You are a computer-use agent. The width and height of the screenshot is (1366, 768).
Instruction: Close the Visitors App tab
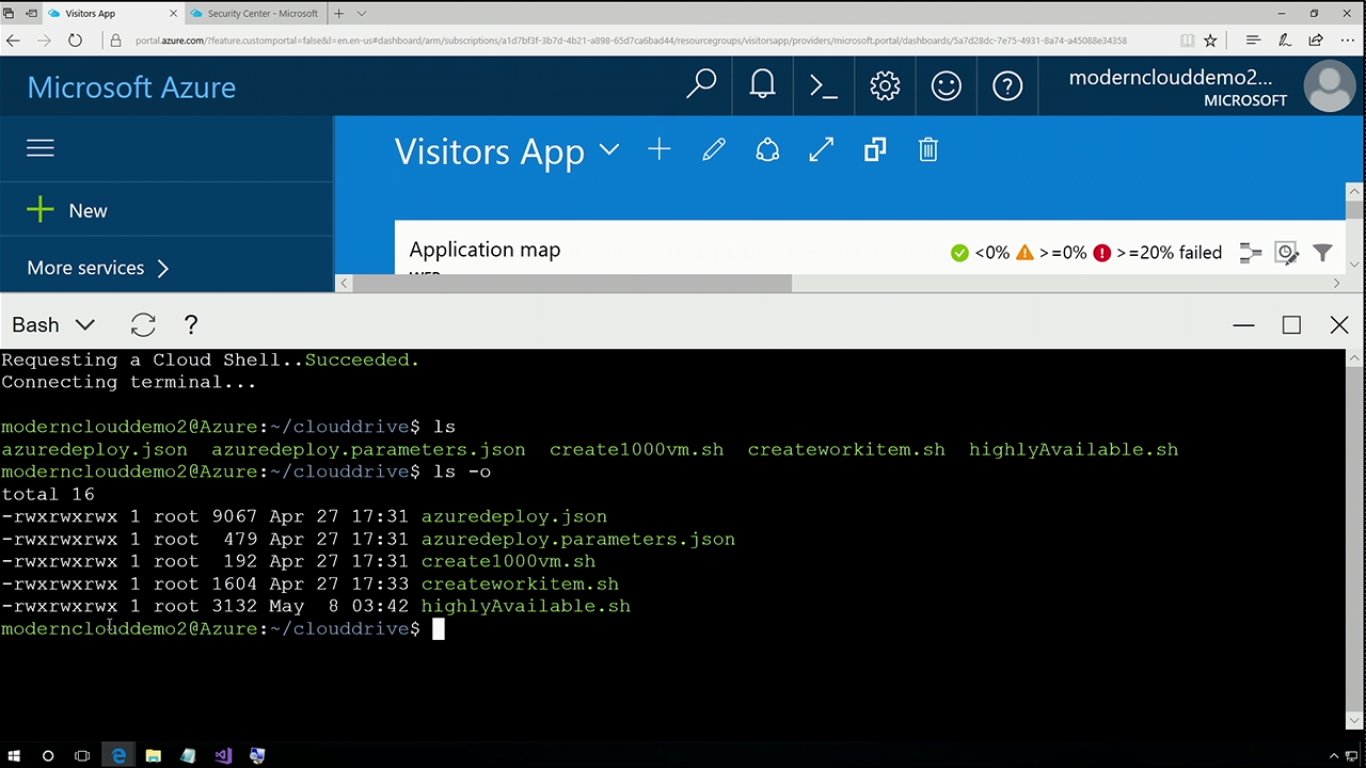tap(173, 13)
